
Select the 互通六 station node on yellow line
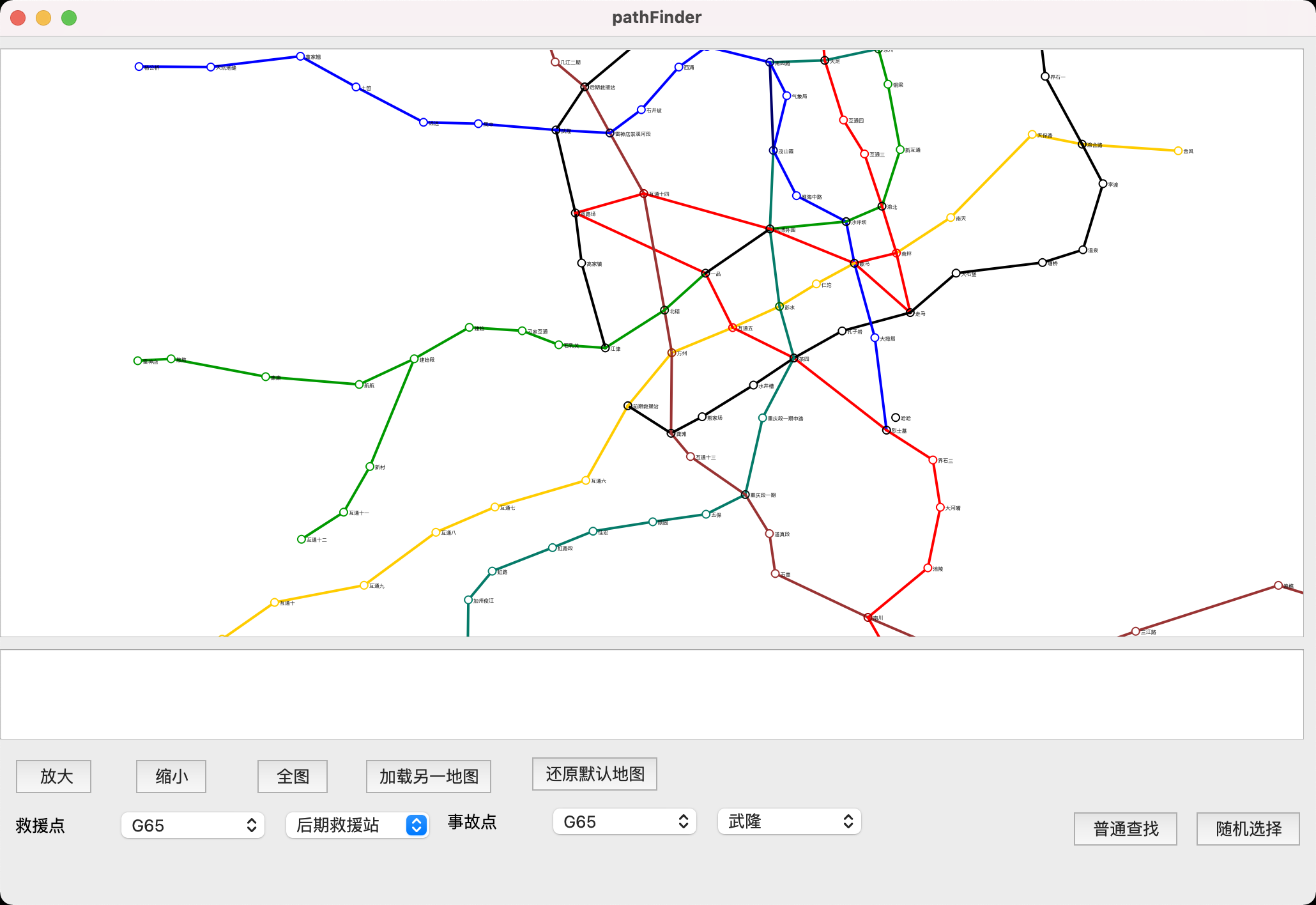(x=586, y=481)
